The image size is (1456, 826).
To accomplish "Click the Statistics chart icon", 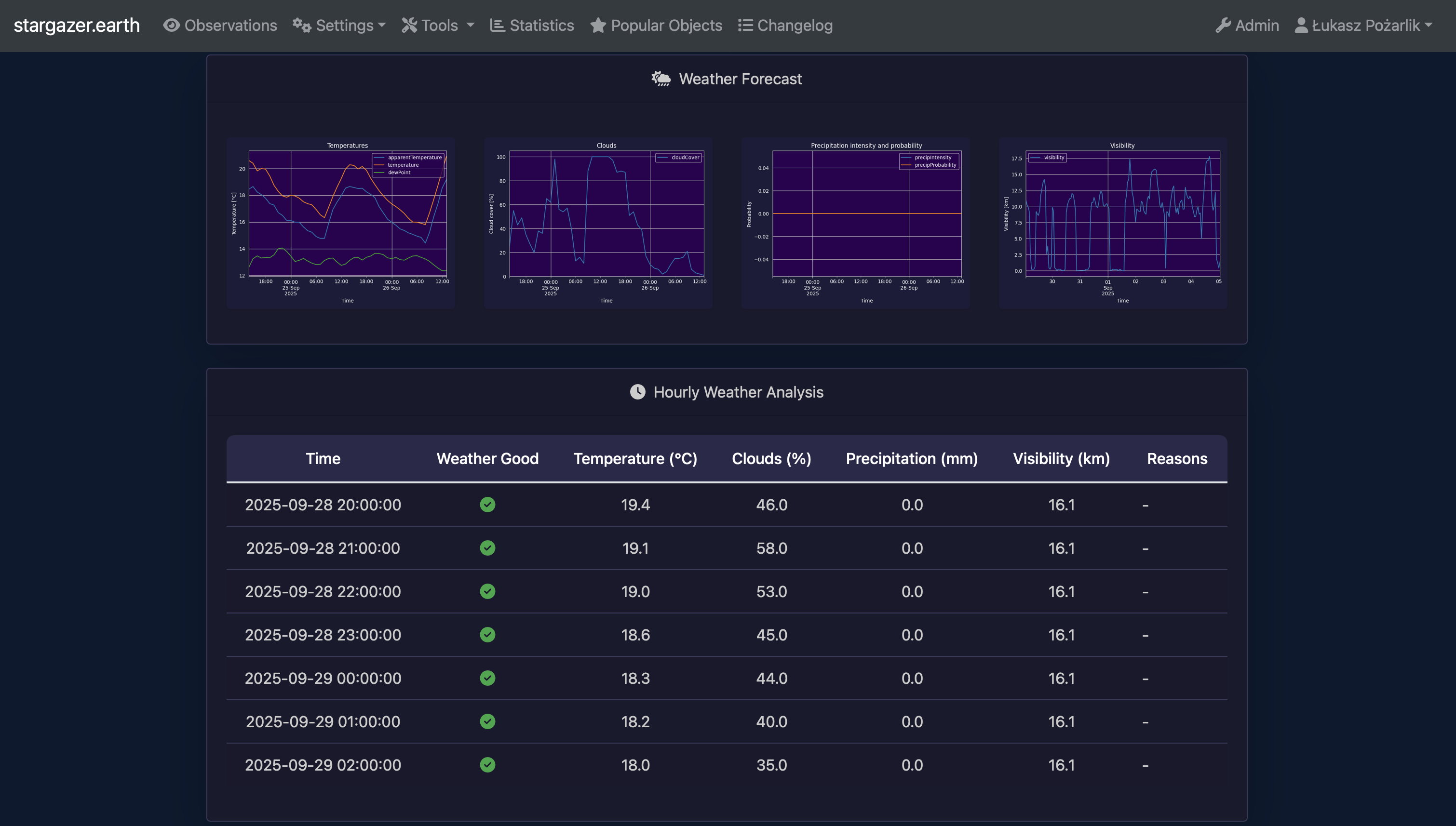I will pyautogui.click(x=497, y=26).
